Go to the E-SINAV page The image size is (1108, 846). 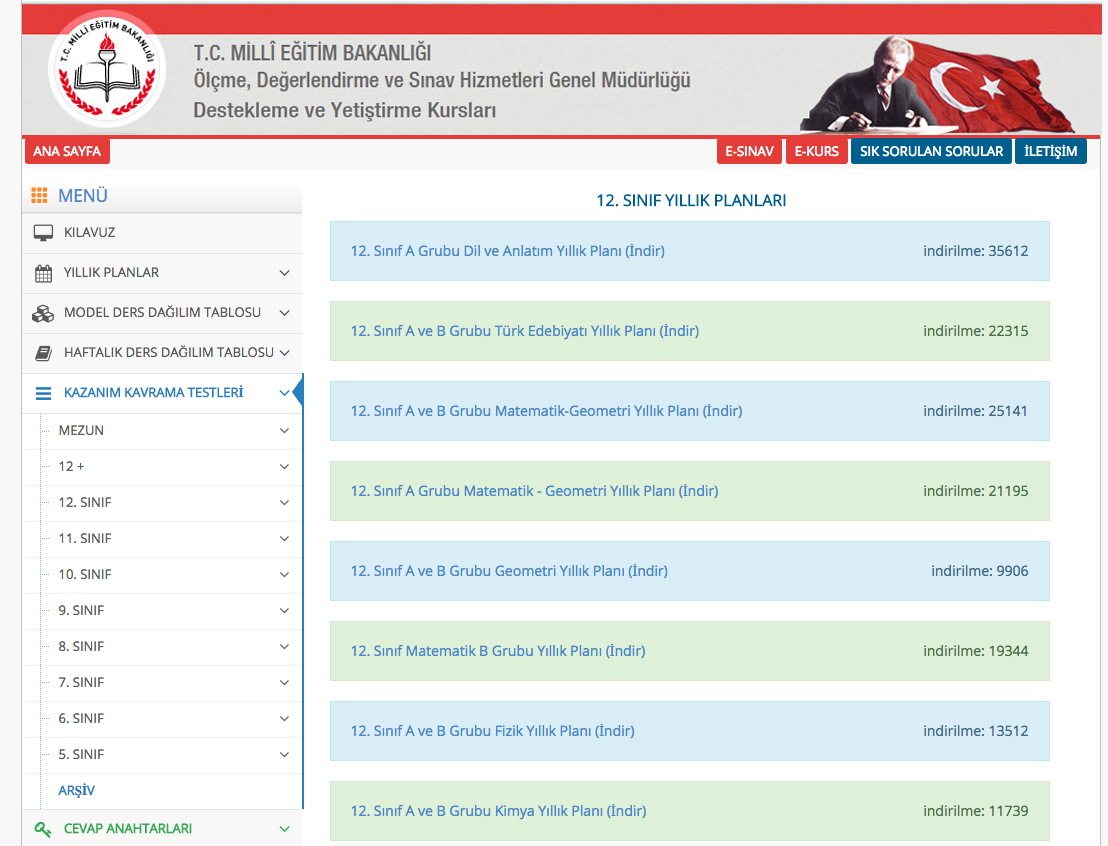pos(749,152)
